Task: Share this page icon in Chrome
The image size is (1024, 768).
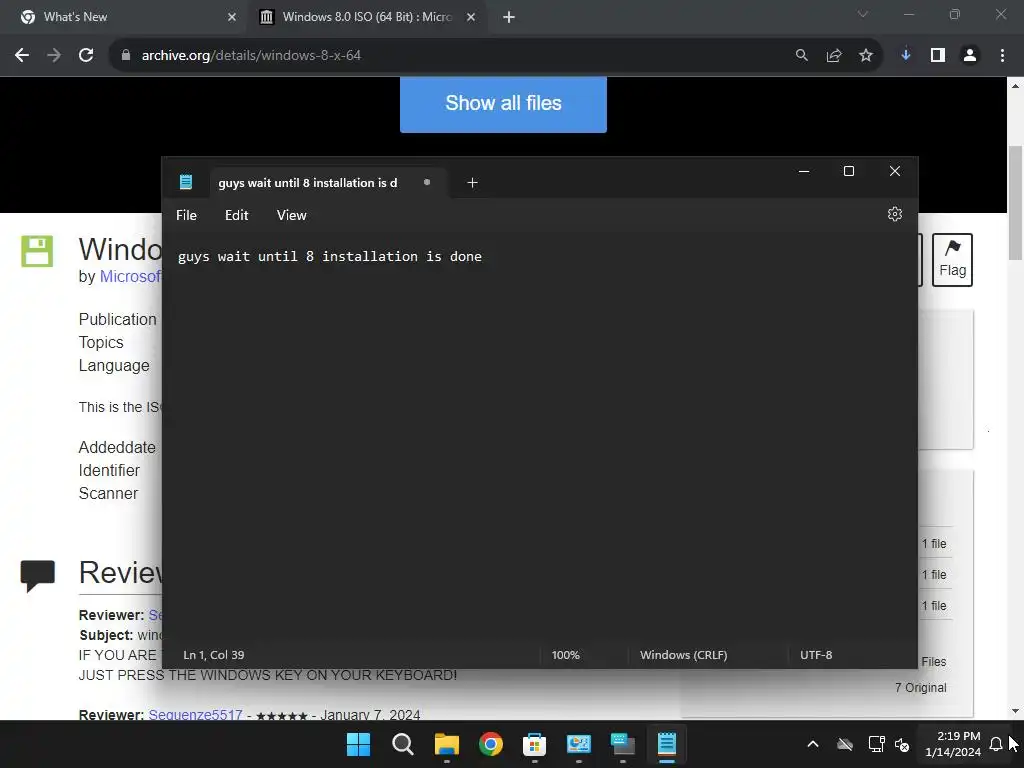Action: (x=833, y=56)
